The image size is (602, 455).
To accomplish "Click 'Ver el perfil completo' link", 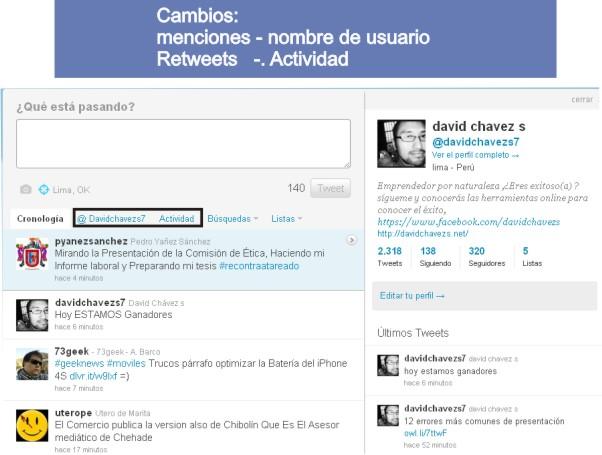I will 475,155.
